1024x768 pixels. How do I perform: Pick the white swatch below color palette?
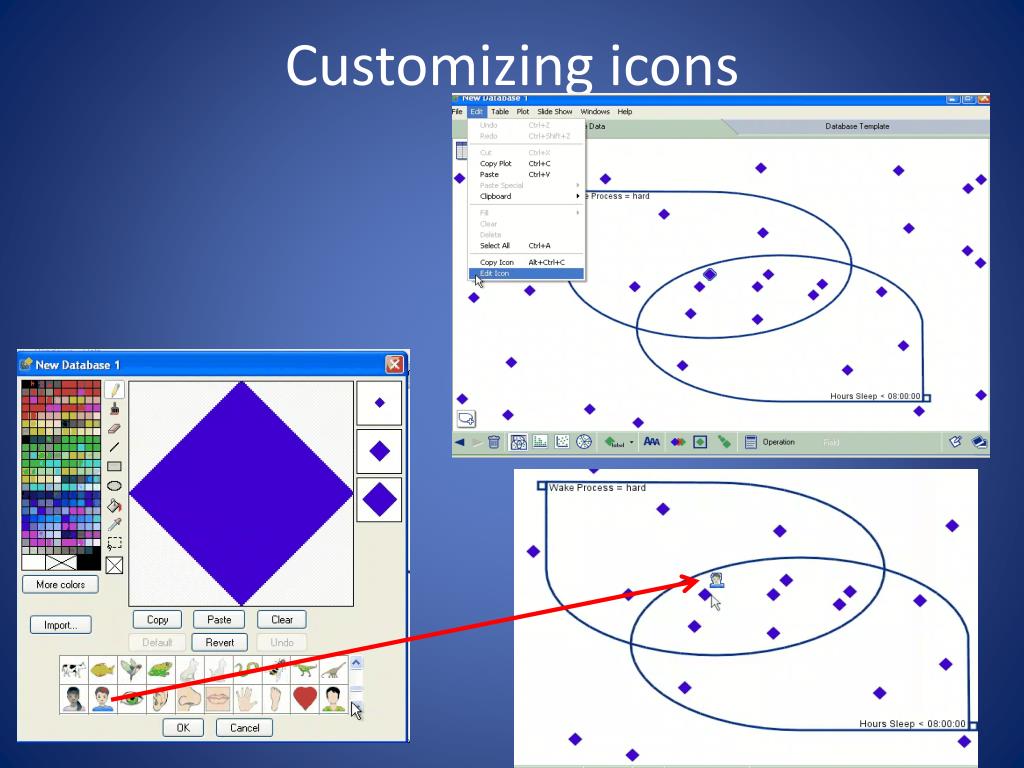point(33,562)
